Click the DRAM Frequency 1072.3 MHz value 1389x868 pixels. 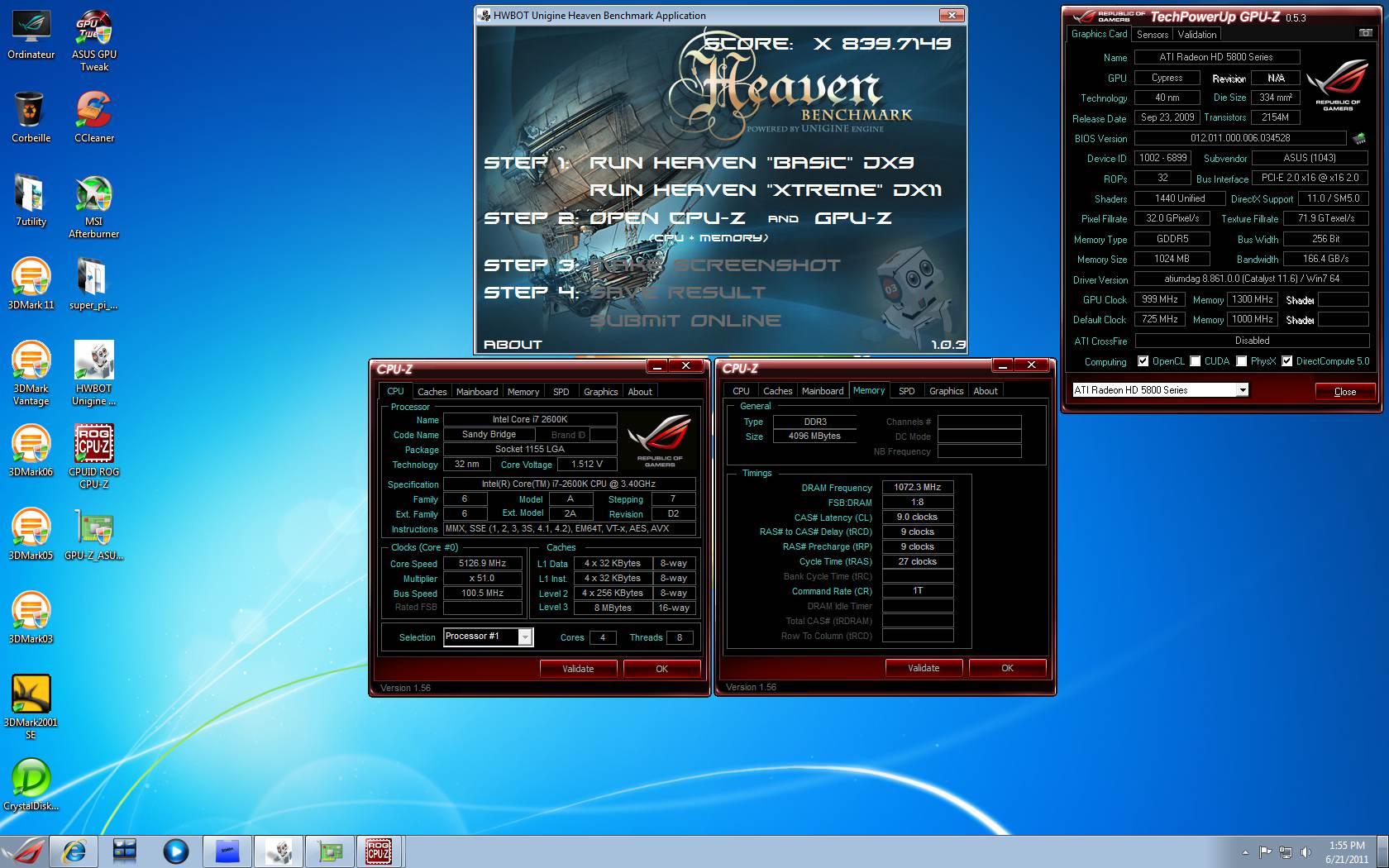pyautogui.click(x=917, y=488)
